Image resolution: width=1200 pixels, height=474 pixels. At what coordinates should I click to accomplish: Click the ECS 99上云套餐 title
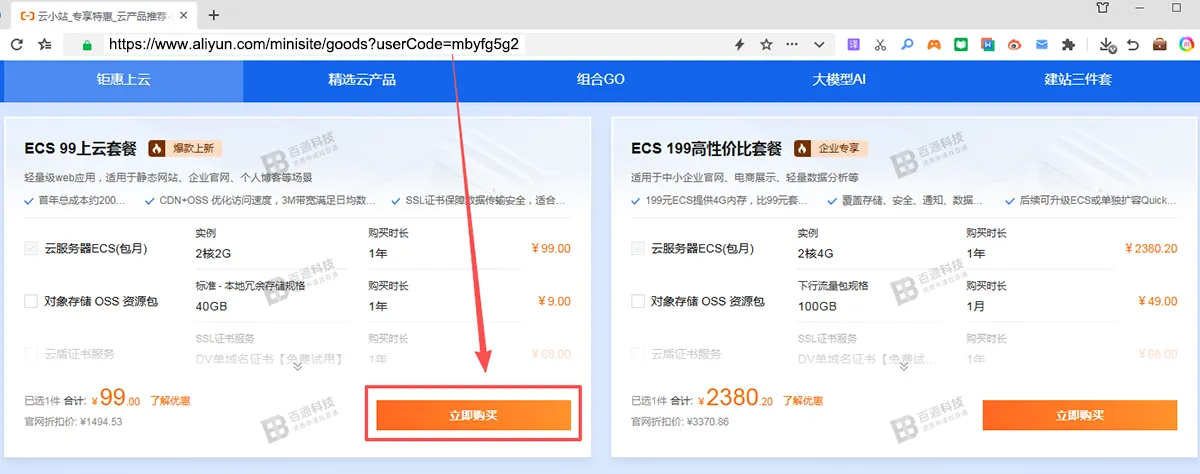81,148
